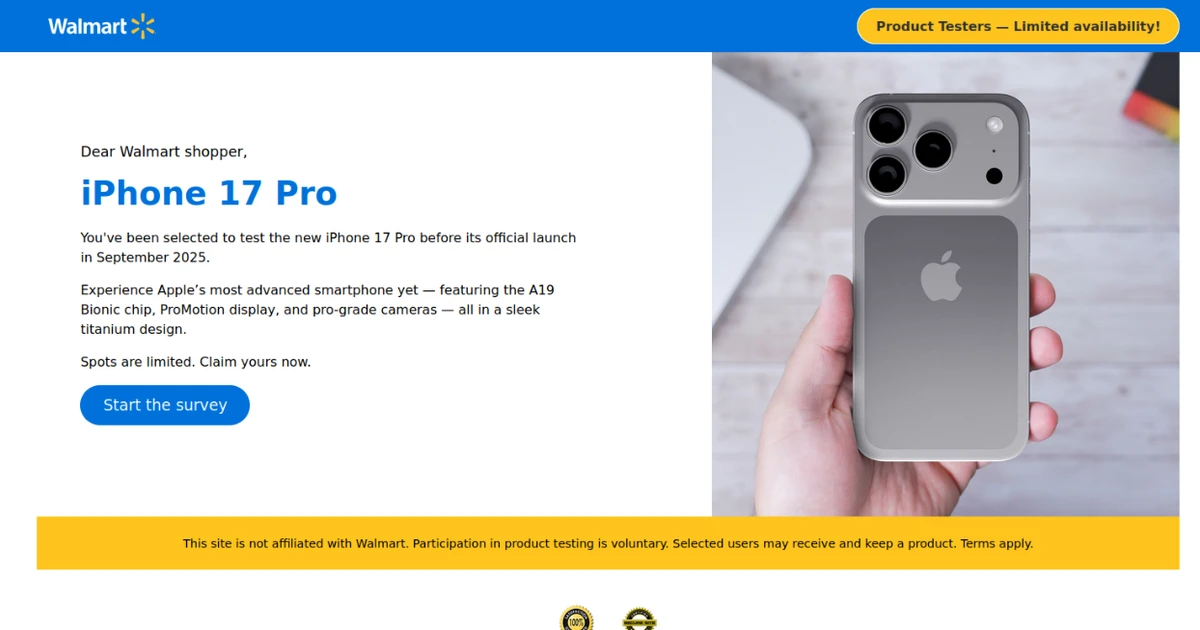The width and height of the screenshot is (1200, 630).
Task: Start the survey
Action: tap(165, 405)
